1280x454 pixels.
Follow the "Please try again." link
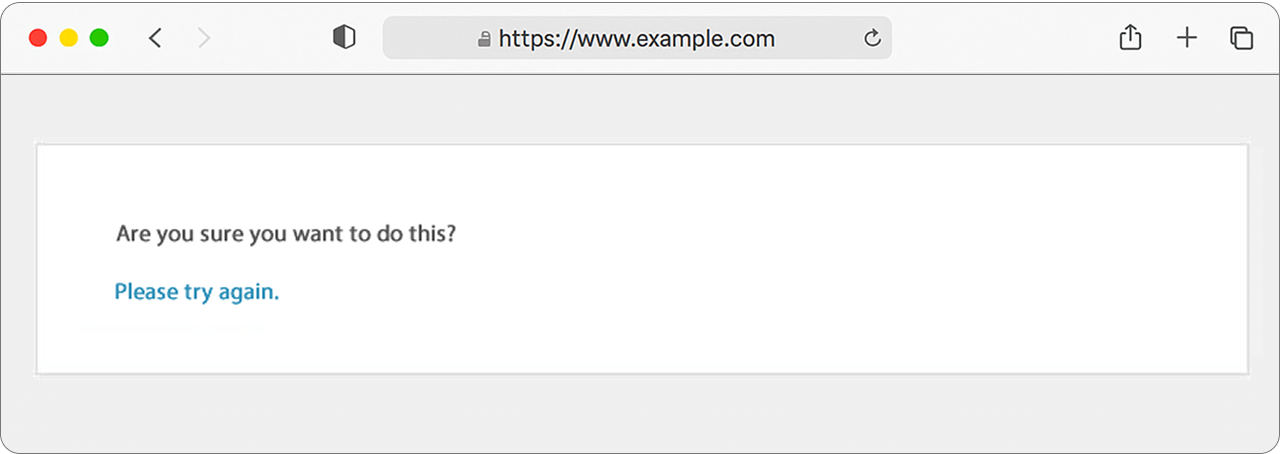197,292
